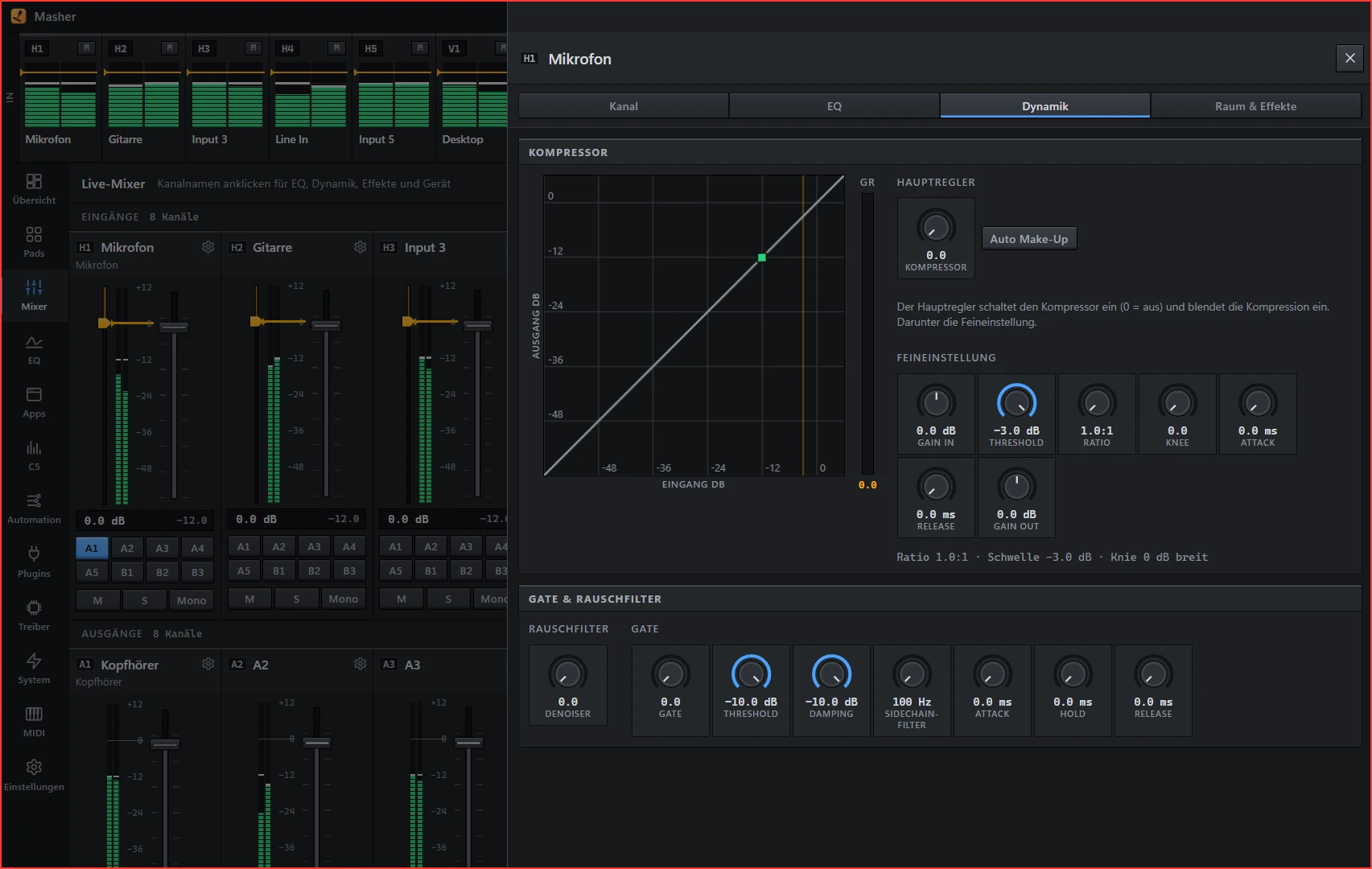Screen dimensions: 1372x869
Task: Click the Gitarre channel name in mixer
Action: pyautogui.click(x=272, y=247)
